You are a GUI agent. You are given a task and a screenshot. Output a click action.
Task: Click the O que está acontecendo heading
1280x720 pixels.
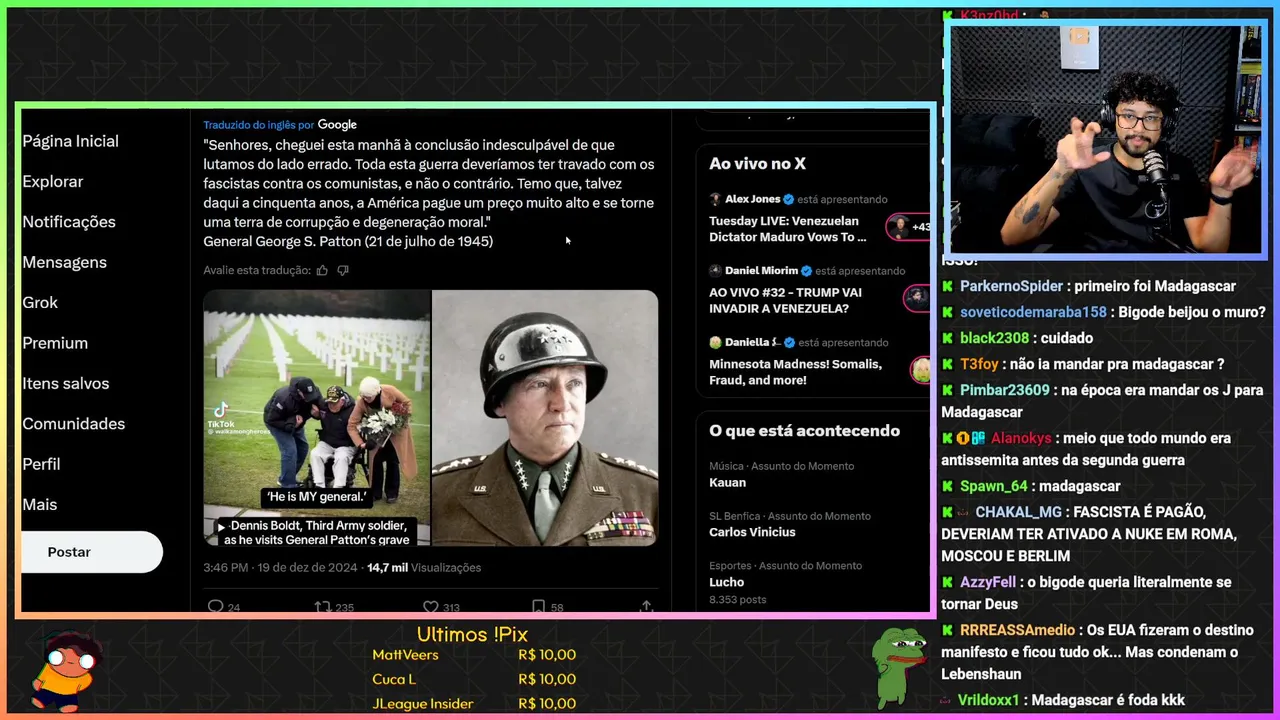click(804, 431)
